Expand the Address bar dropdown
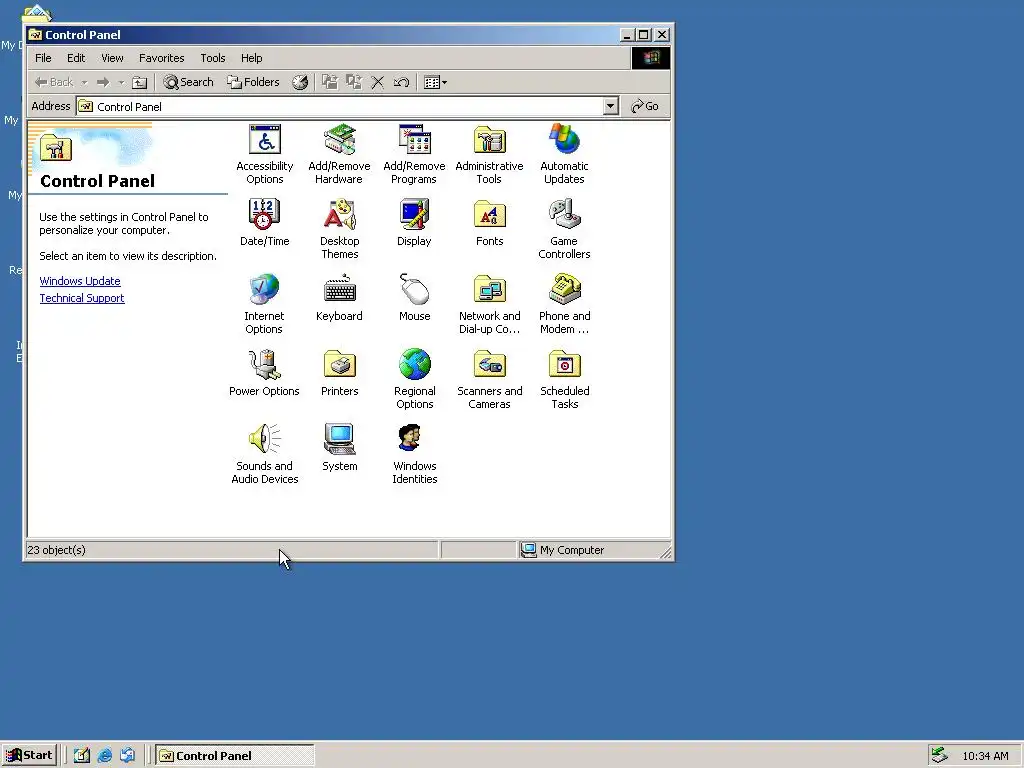Screen dimensions: 1024x768 (x=611, y=106)
